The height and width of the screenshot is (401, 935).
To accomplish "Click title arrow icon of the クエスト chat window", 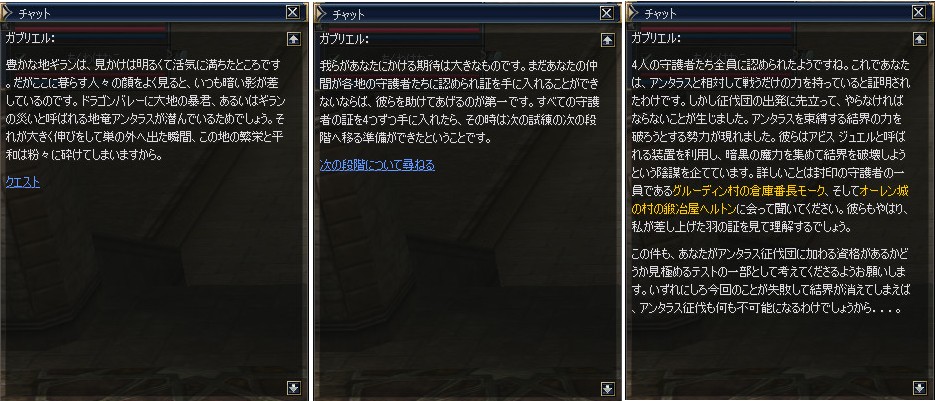I will 6,13.
